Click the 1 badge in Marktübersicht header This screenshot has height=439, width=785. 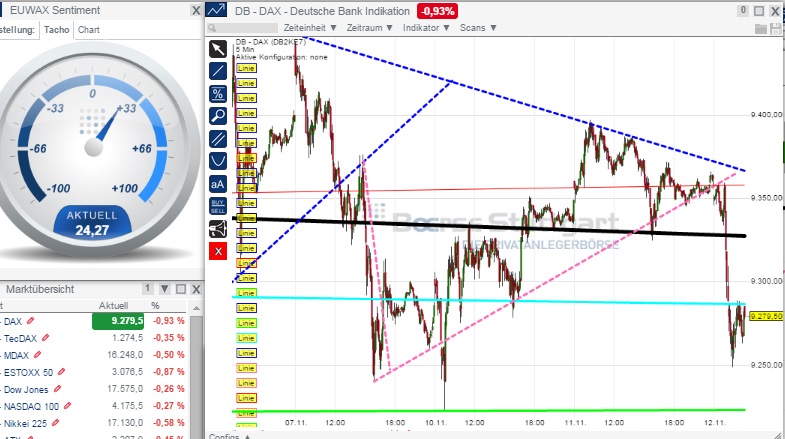(x=148, y=289)
